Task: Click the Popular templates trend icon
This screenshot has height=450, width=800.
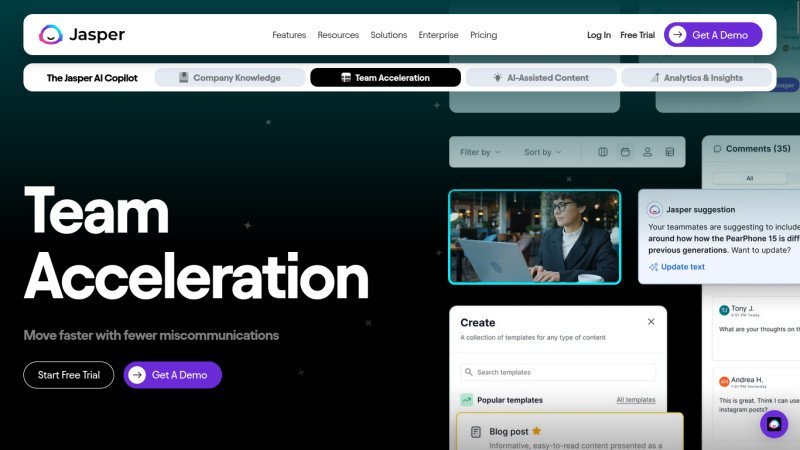Action: point(467,400)
